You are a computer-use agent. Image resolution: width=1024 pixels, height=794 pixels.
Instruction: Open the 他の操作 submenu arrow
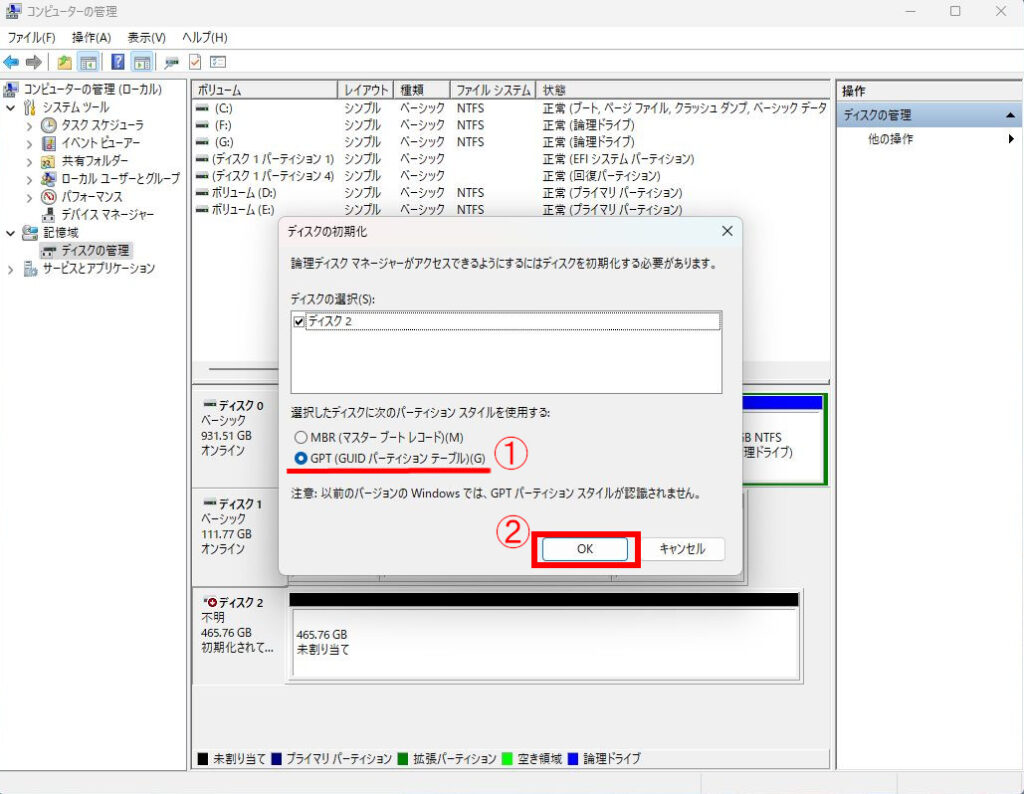pyautogui.click(x=1011, y=138)
